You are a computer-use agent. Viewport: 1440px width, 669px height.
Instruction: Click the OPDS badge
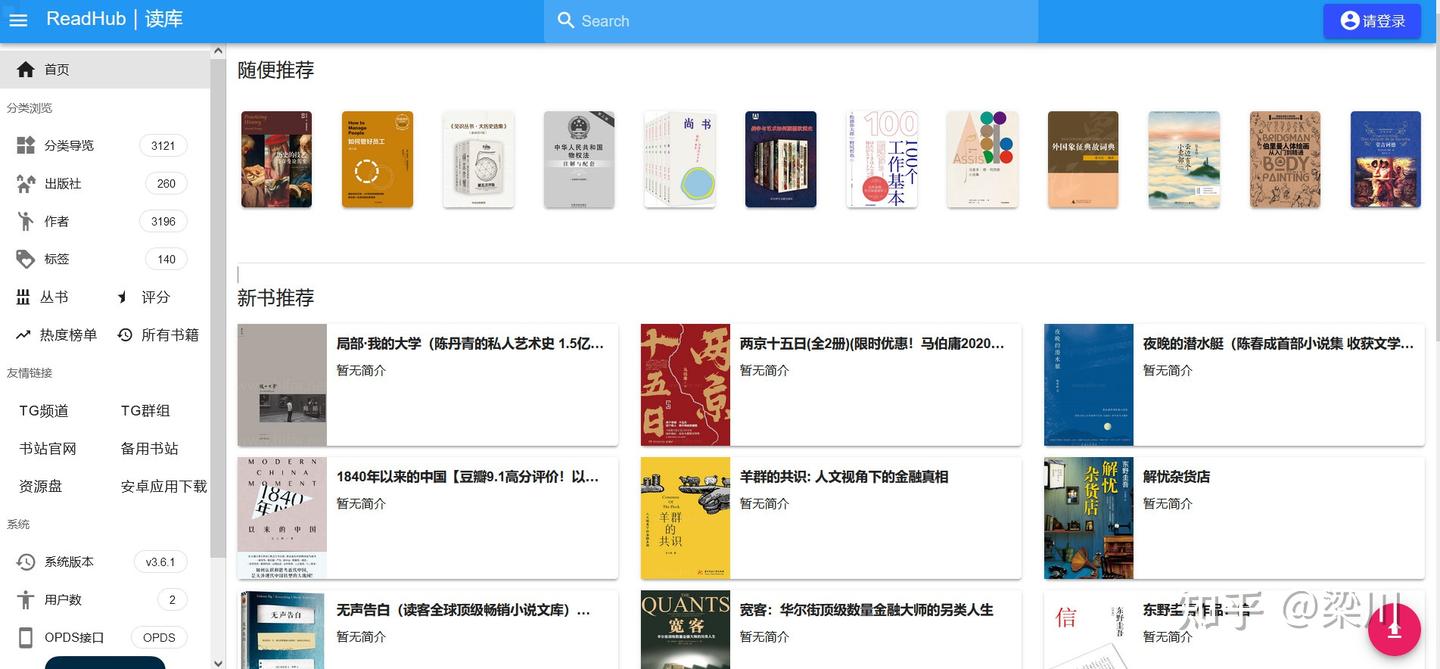coord(159,638)
